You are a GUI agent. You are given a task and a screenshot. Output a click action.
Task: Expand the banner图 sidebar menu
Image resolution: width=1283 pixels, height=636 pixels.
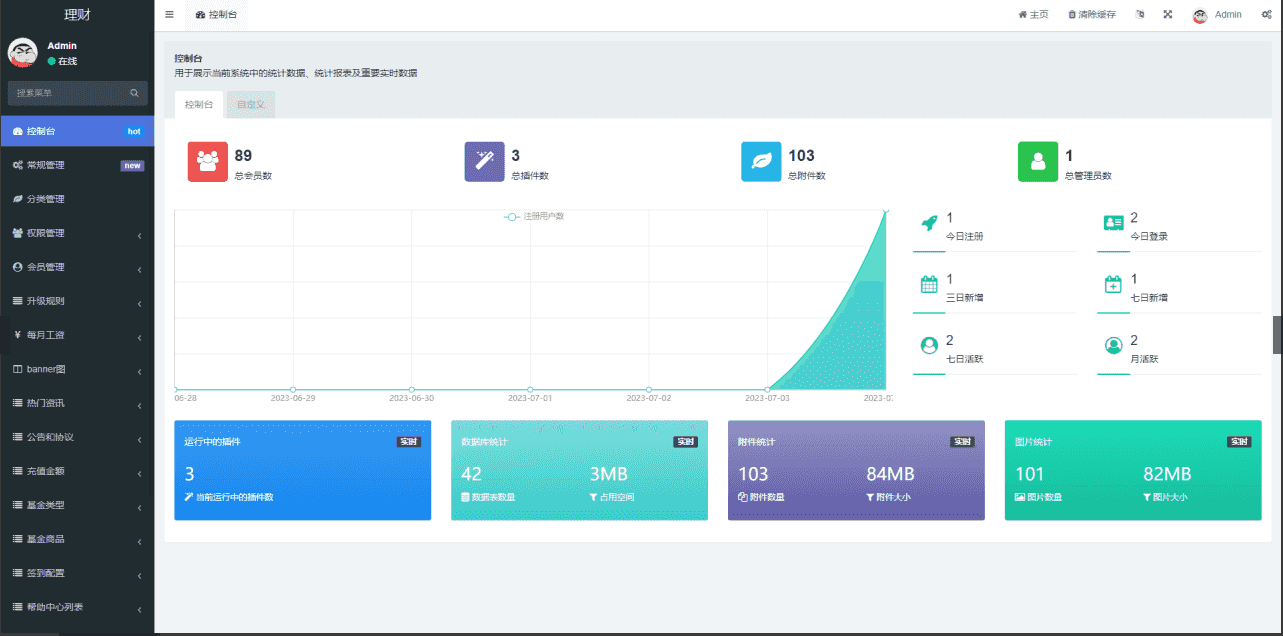pyautogui.click(x=77, y=369)
